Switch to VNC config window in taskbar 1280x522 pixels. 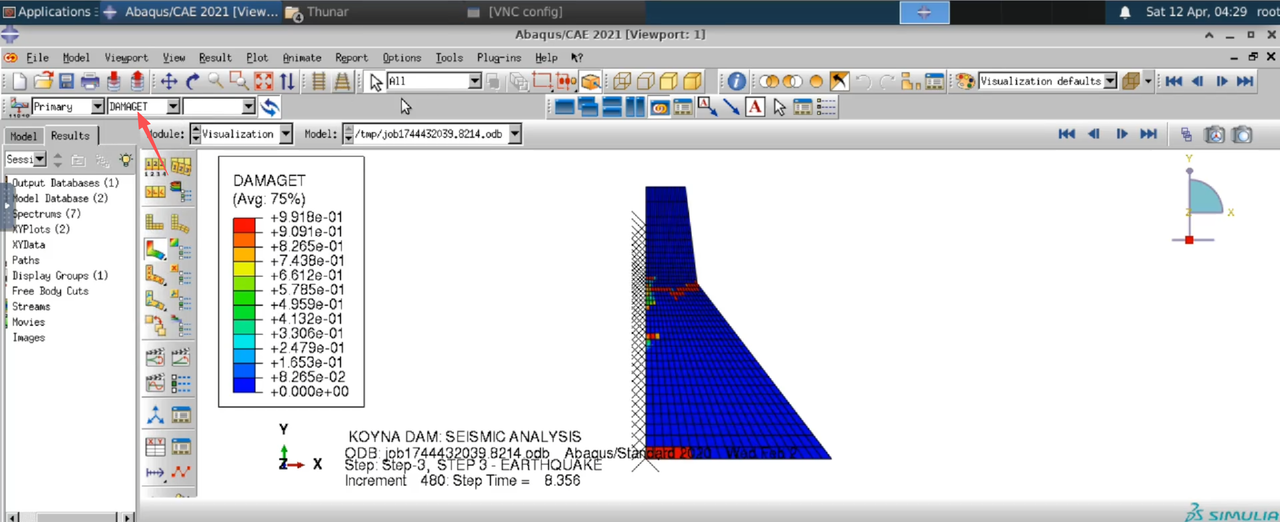pos(515,12)
